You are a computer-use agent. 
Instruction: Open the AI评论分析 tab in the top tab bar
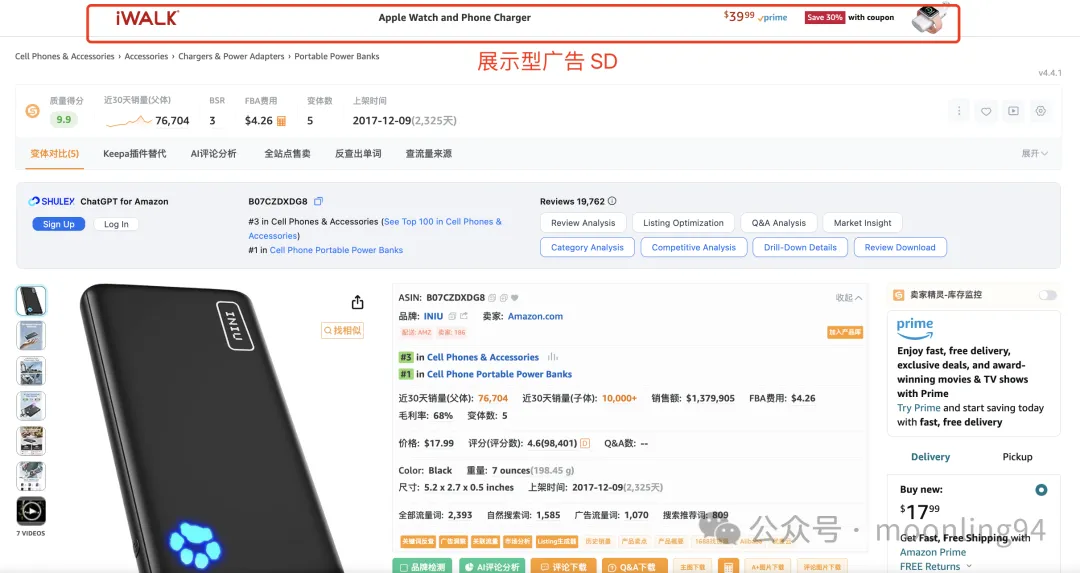coord(214,154)
